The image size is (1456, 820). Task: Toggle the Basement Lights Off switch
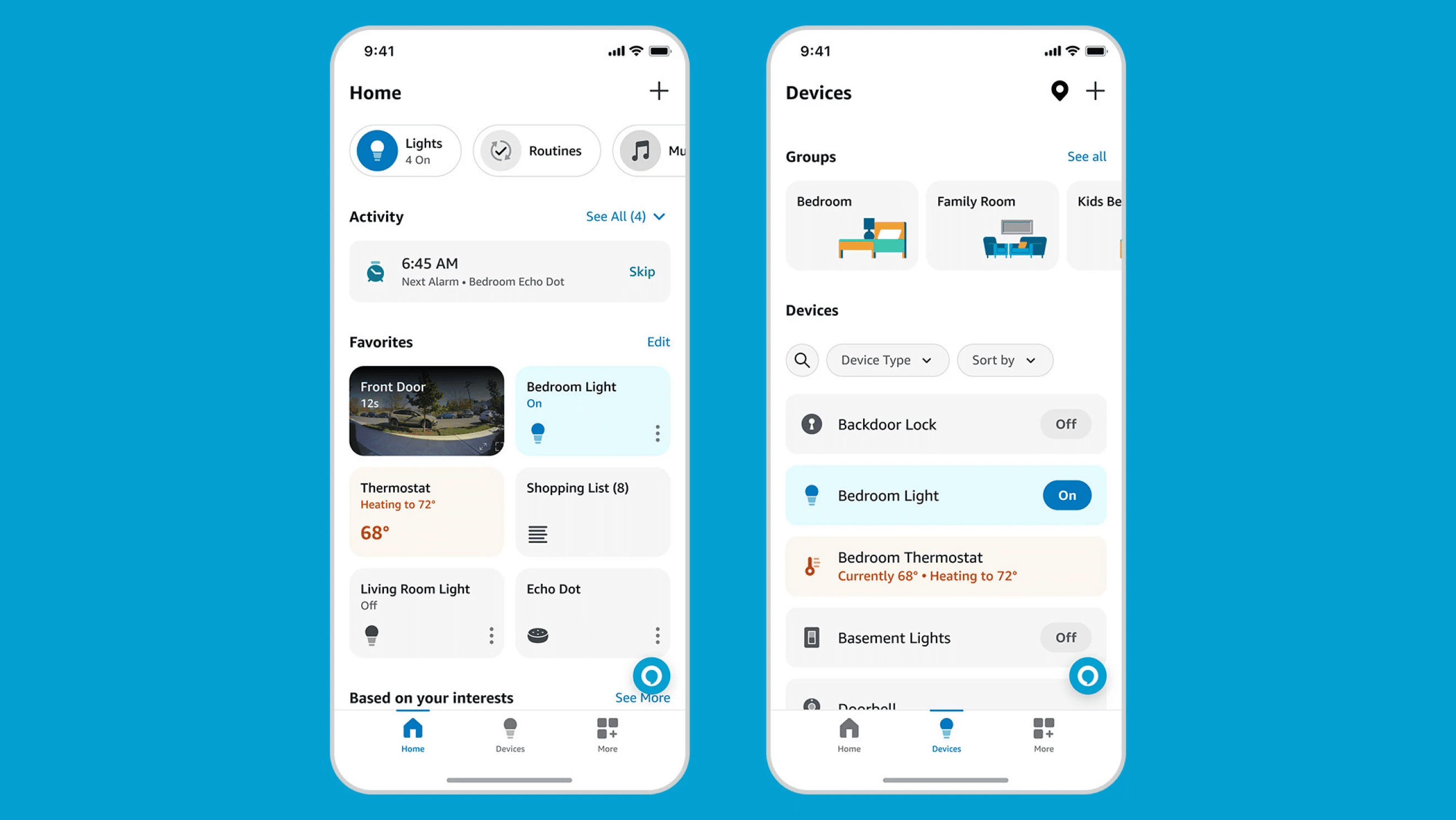1065,637
